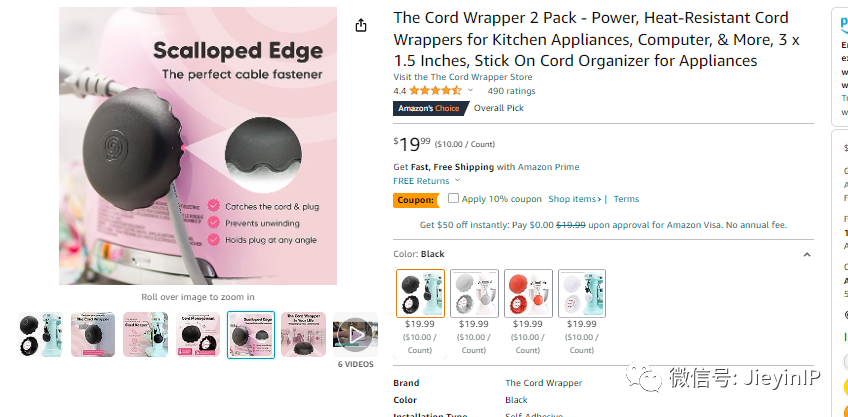The width and height of the screenshot is (848, 417).
Task: Play the product videos thumbnail
Action: 355,335
